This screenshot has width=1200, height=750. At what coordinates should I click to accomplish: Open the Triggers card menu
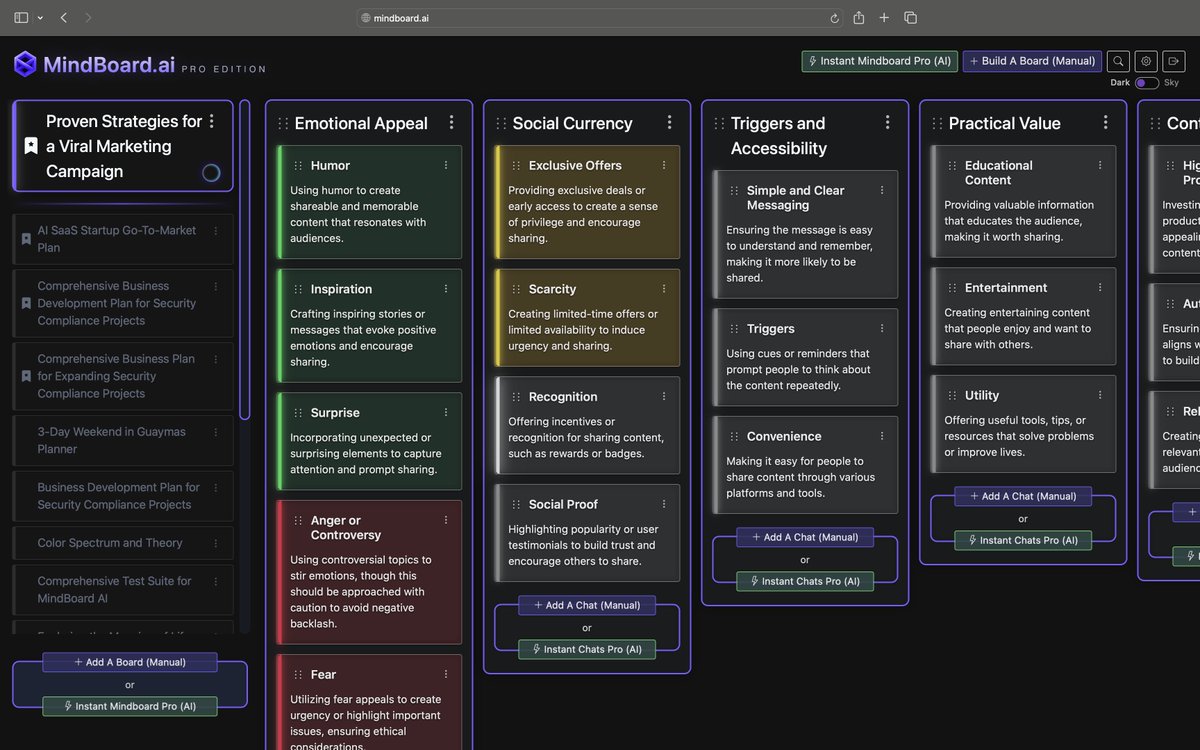(x=882, y=328)
